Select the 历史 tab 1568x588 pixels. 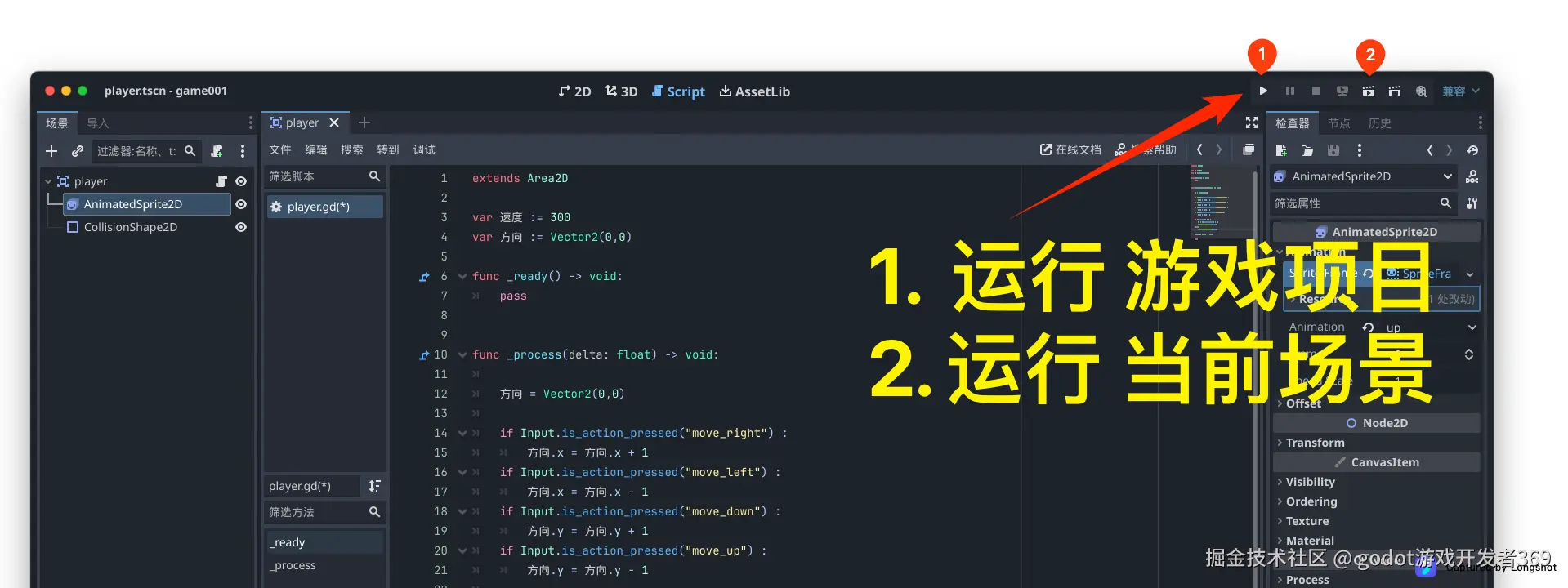pyautogui.click(x=1380, y=123)
